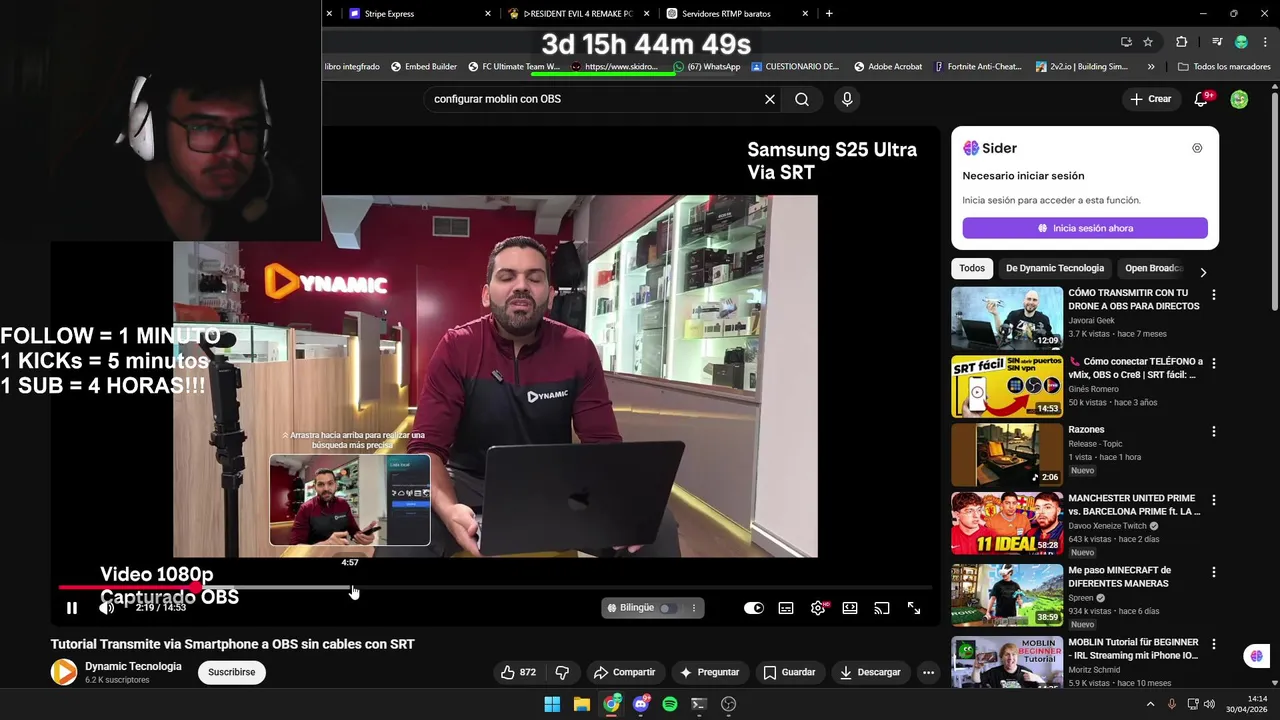Viewport: 1280px width, 720px height.
Task: Click the Descargar download button
Action: coord(870,672)
